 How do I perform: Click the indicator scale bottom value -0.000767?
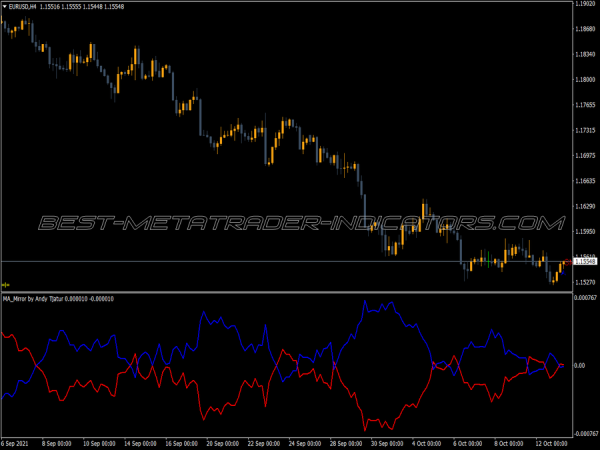pyautogui.click(x=585, y=434)
